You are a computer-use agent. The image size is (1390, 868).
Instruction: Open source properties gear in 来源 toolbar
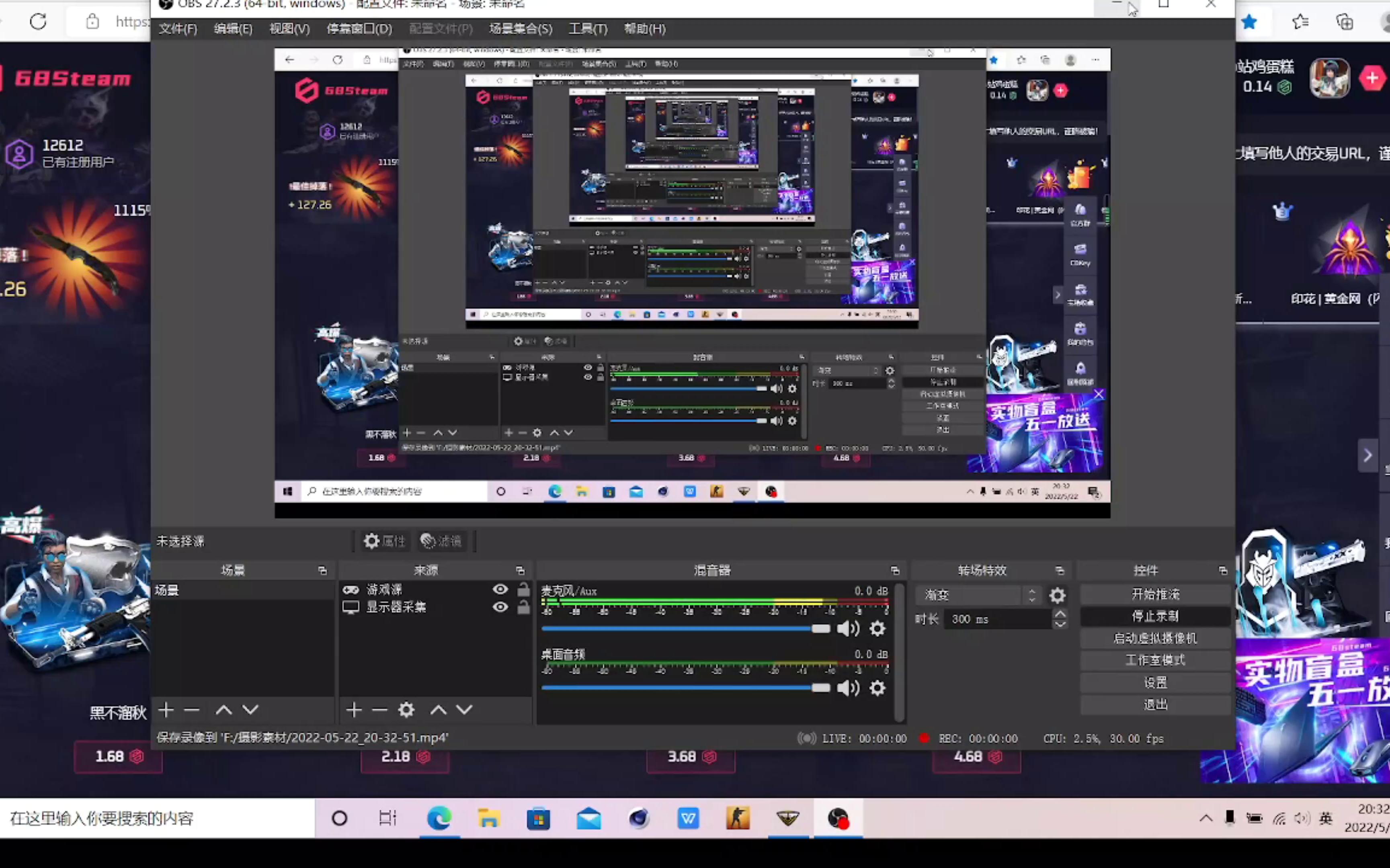coord(406,710)
